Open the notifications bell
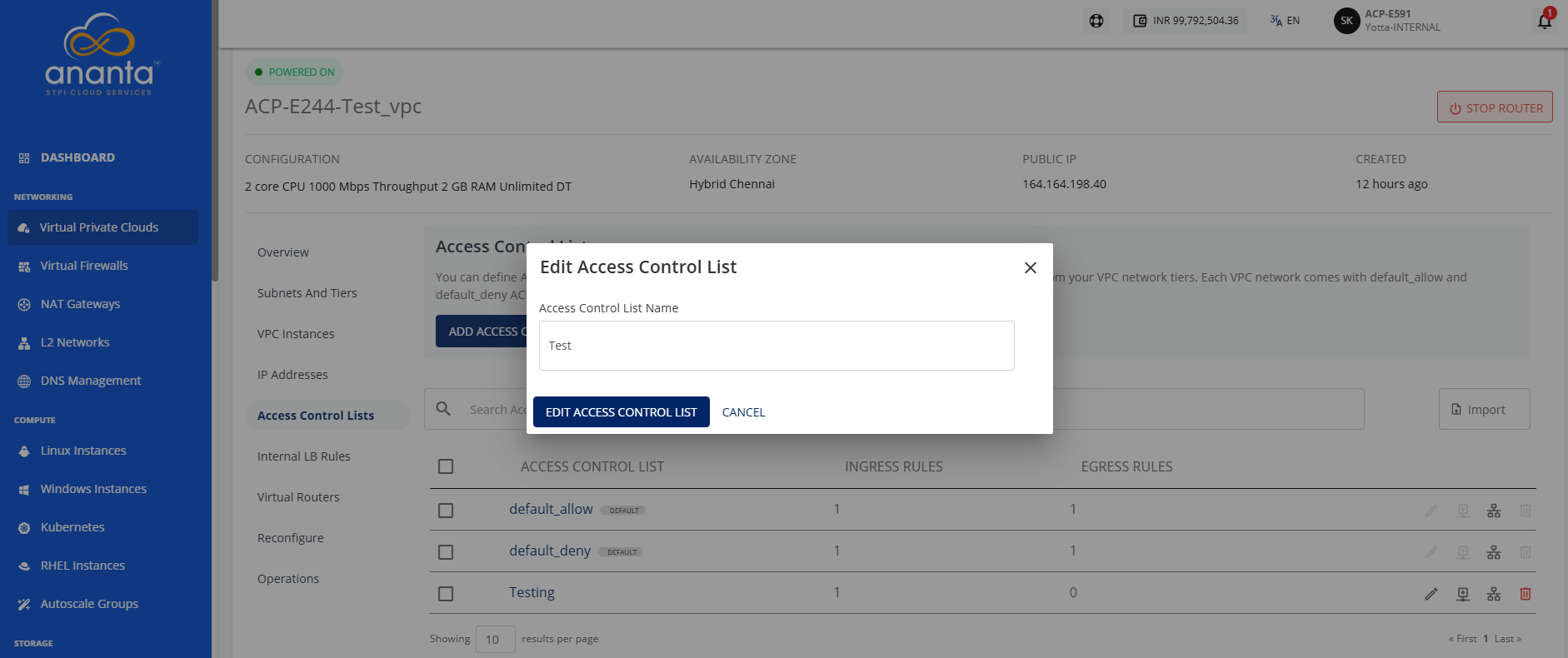The height and width of the screenshot is (658, 1568). point(1545,21)
